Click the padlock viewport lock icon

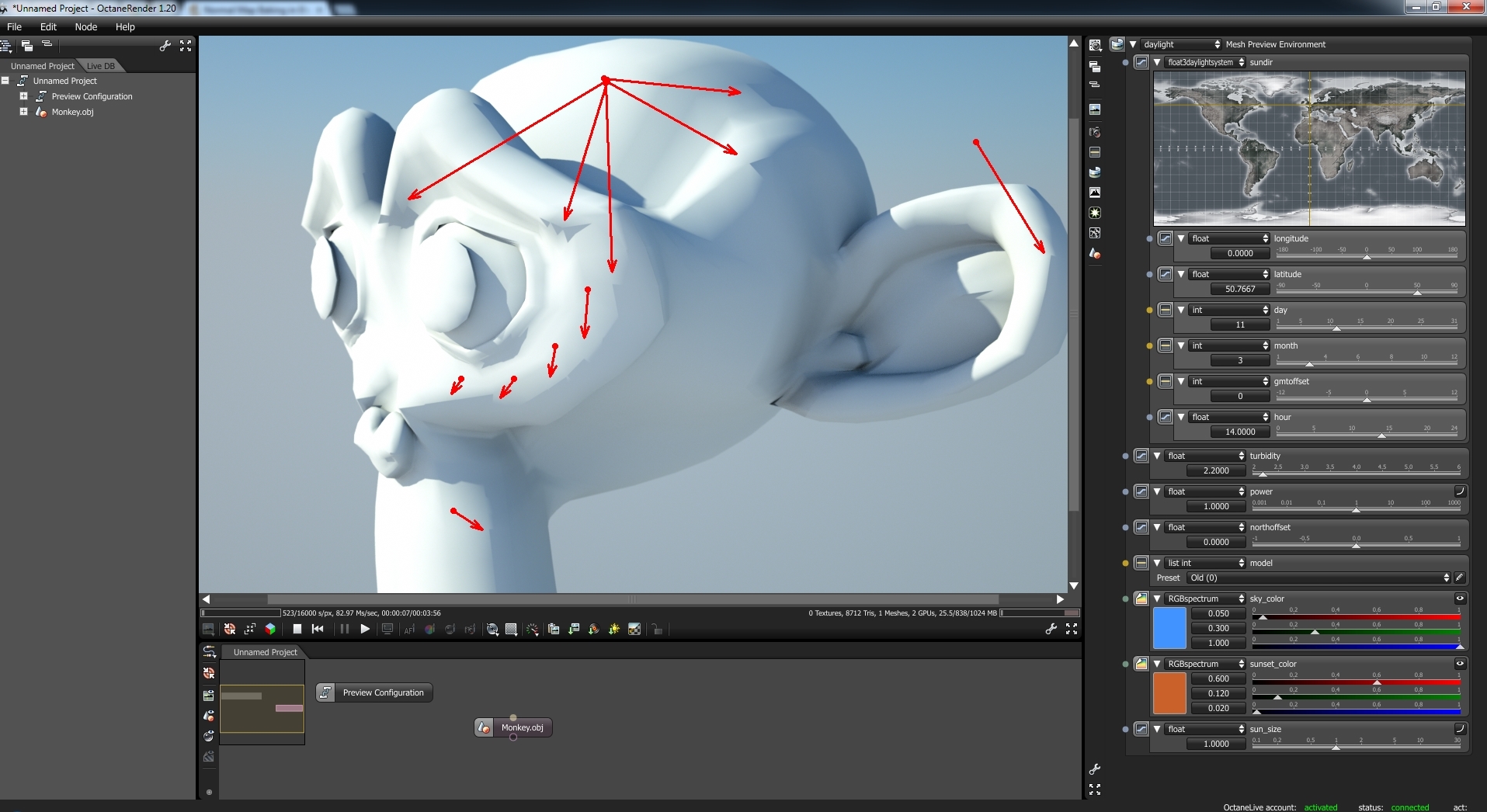pos(657,630)
